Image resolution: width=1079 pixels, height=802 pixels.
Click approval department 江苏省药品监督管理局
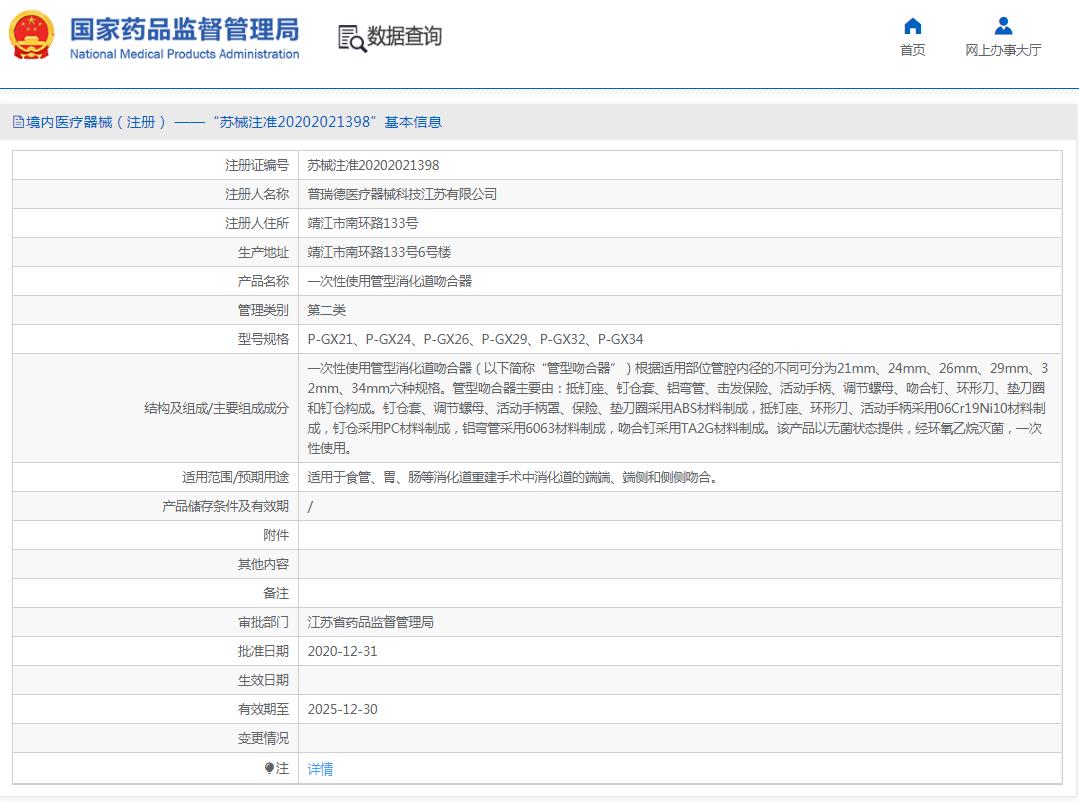pos(370,622)
